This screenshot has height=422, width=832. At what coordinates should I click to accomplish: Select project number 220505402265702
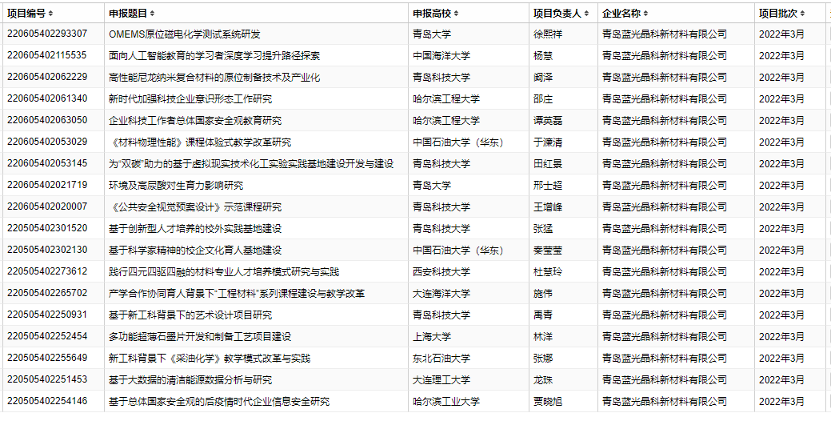tap(47, 293)
